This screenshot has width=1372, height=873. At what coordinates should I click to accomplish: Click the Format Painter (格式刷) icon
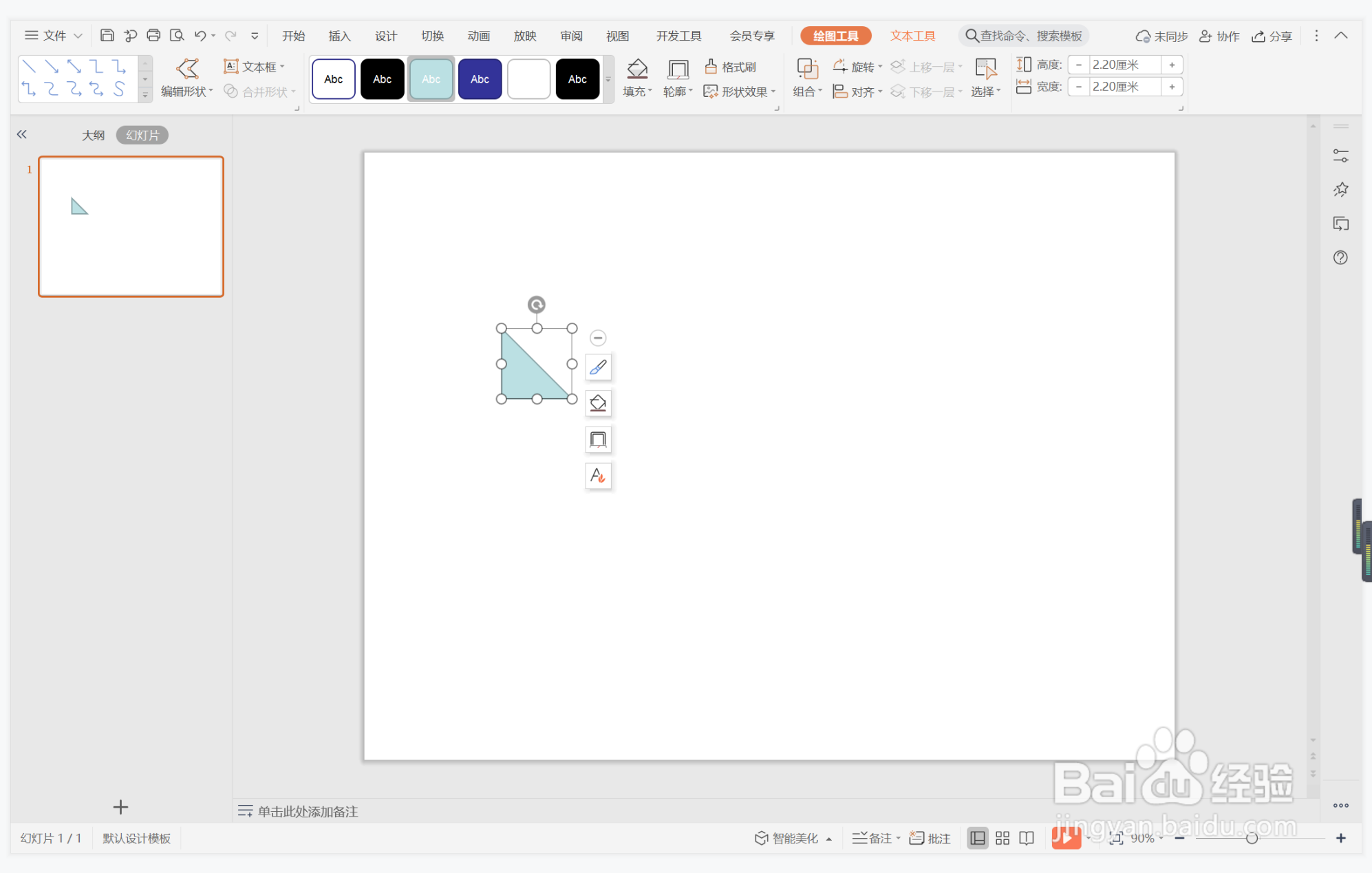711,67
